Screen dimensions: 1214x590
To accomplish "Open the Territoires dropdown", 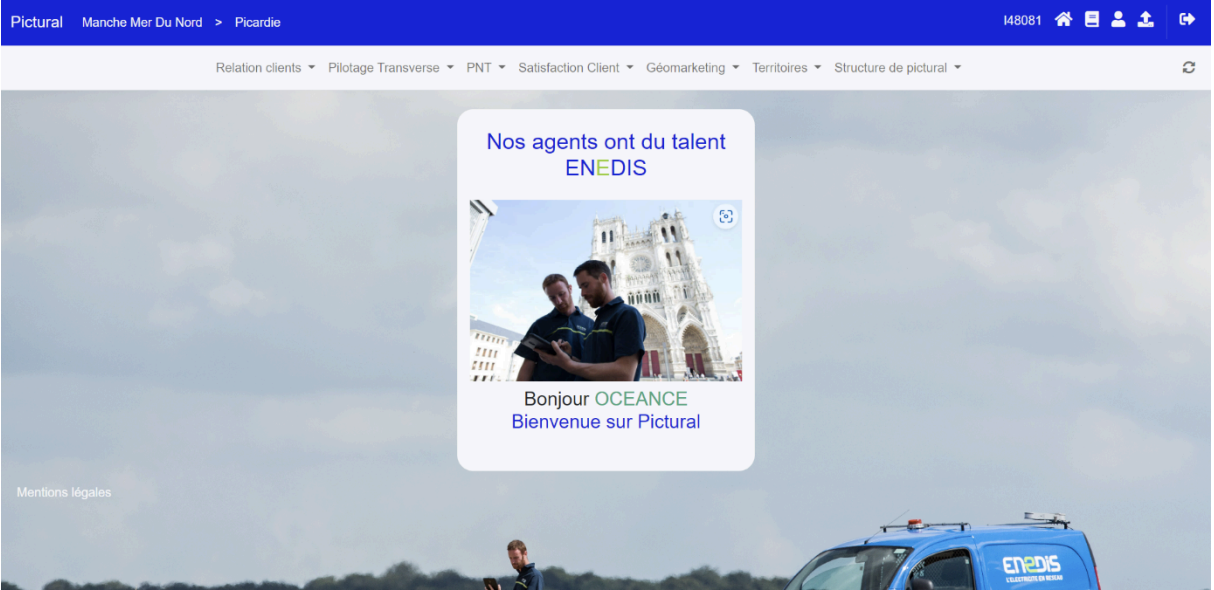I will (787, 68).
